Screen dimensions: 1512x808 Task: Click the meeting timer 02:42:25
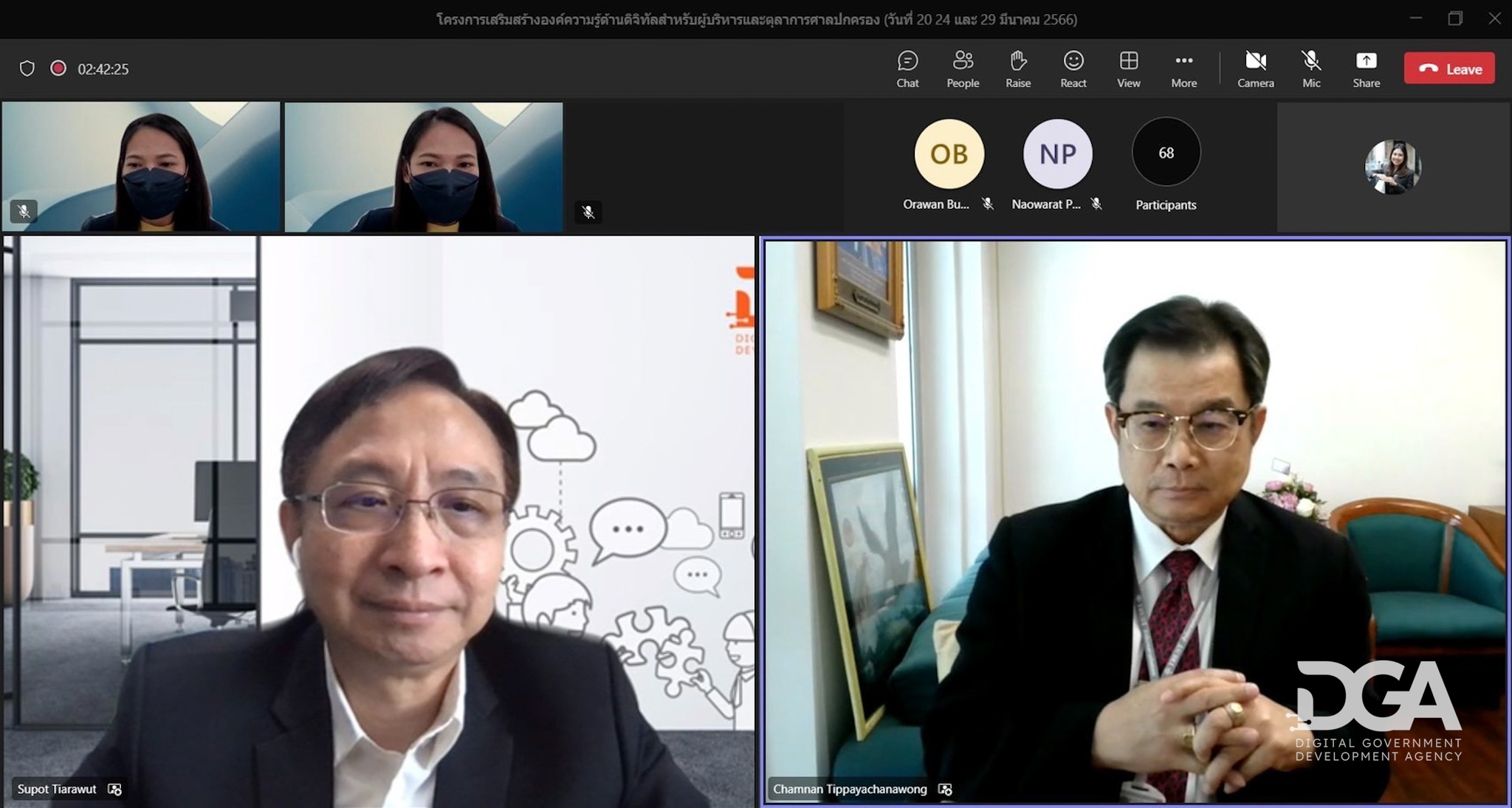tap(103, 69)
